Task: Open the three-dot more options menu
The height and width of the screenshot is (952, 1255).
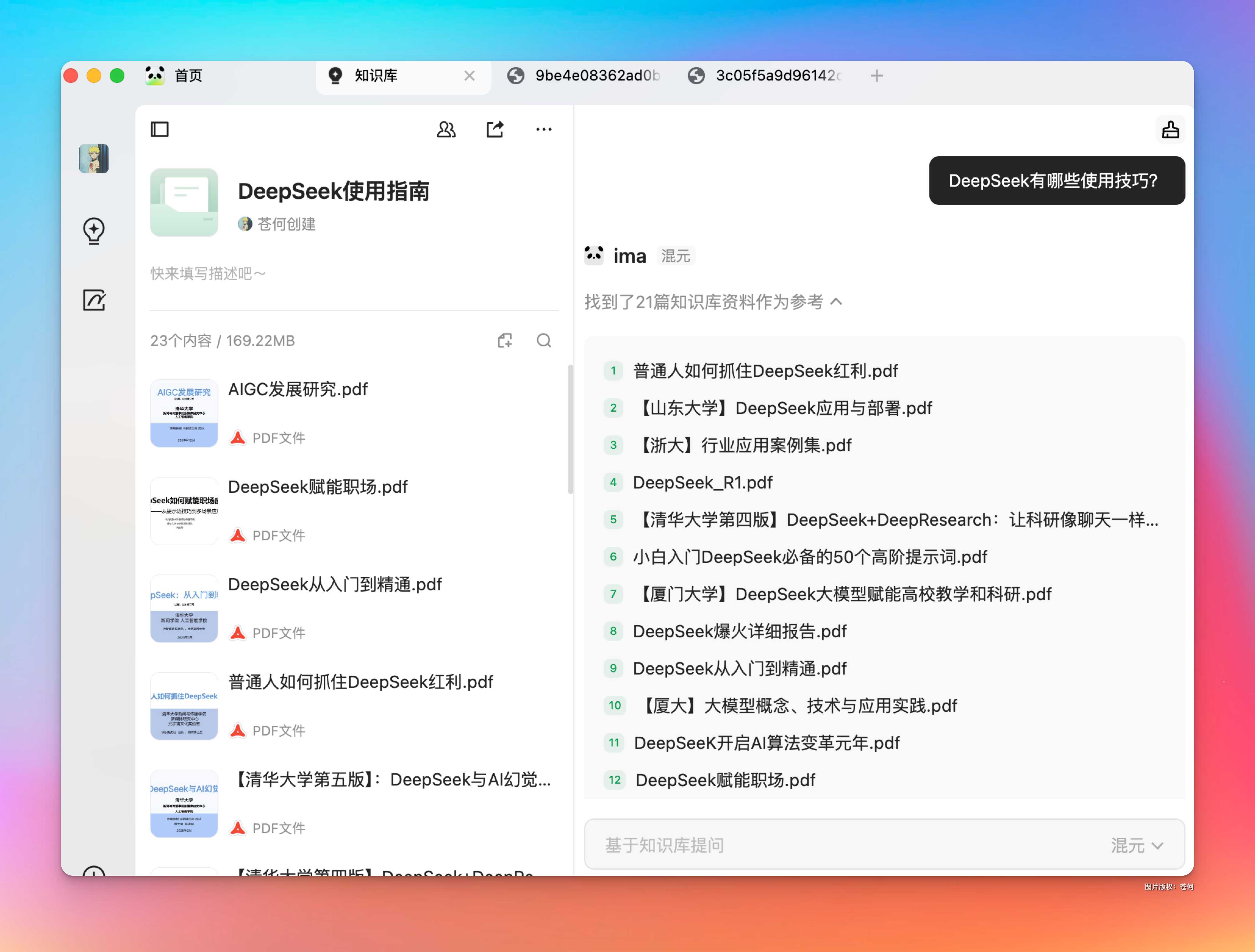Action: pos(544,129)
